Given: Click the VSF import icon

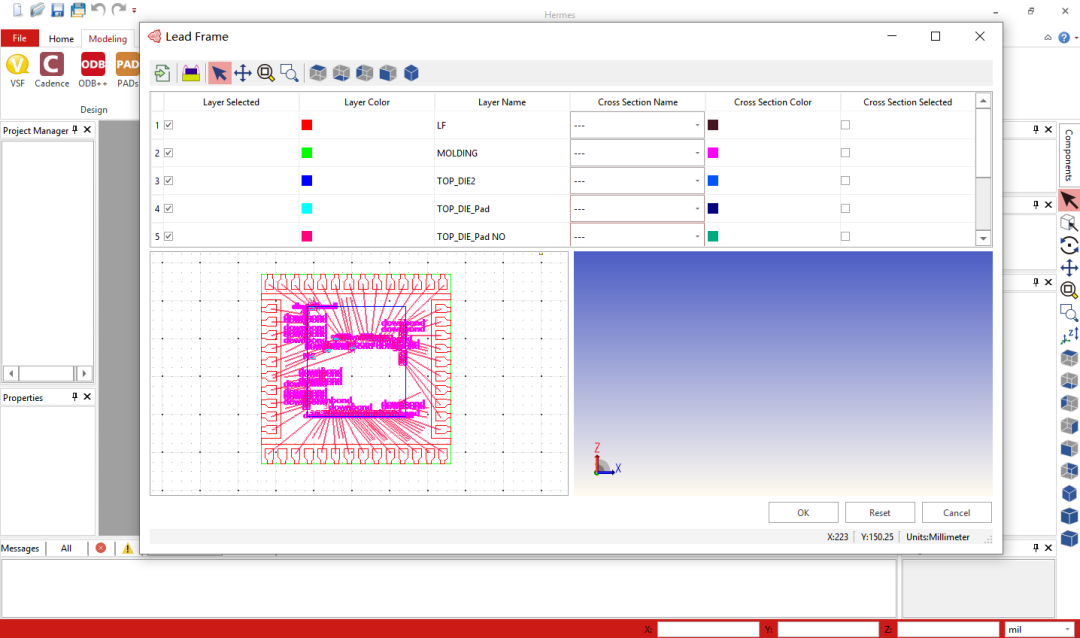Looking at the screenshot, I should click(17, 65).
